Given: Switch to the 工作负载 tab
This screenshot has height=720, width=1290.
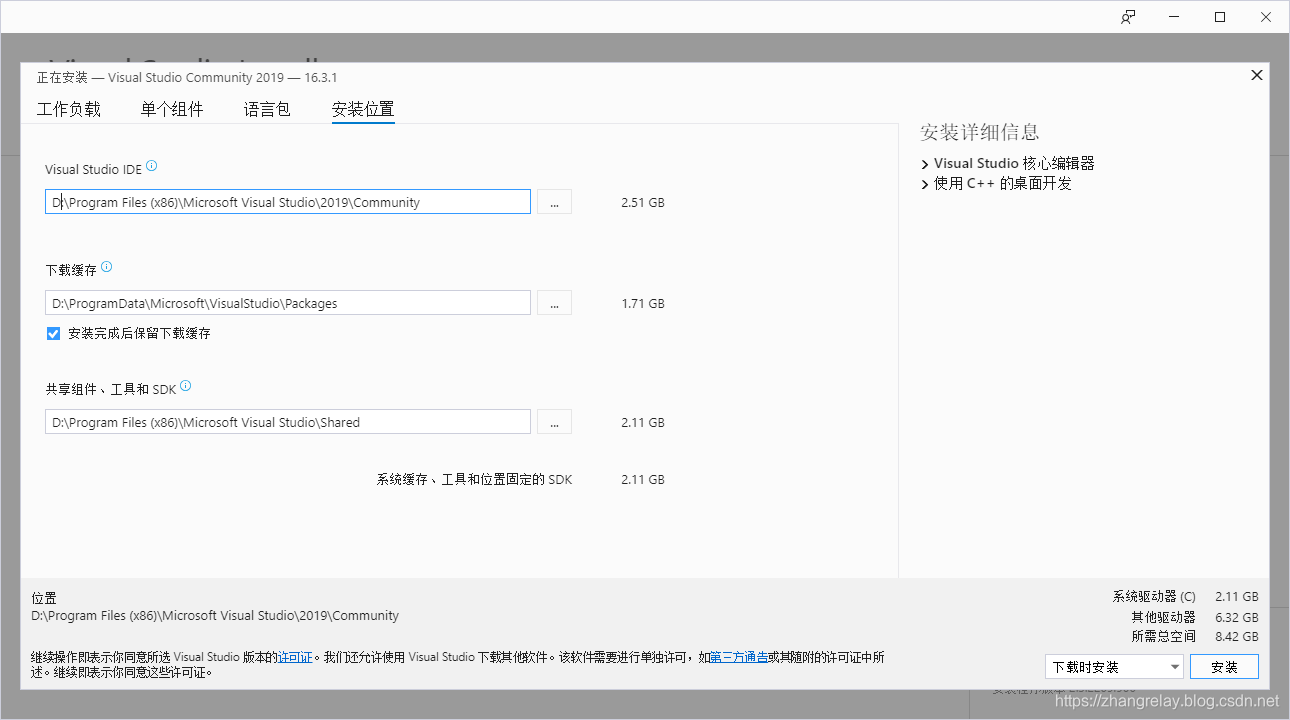Looking at the screenshot, I should [69, 109].
